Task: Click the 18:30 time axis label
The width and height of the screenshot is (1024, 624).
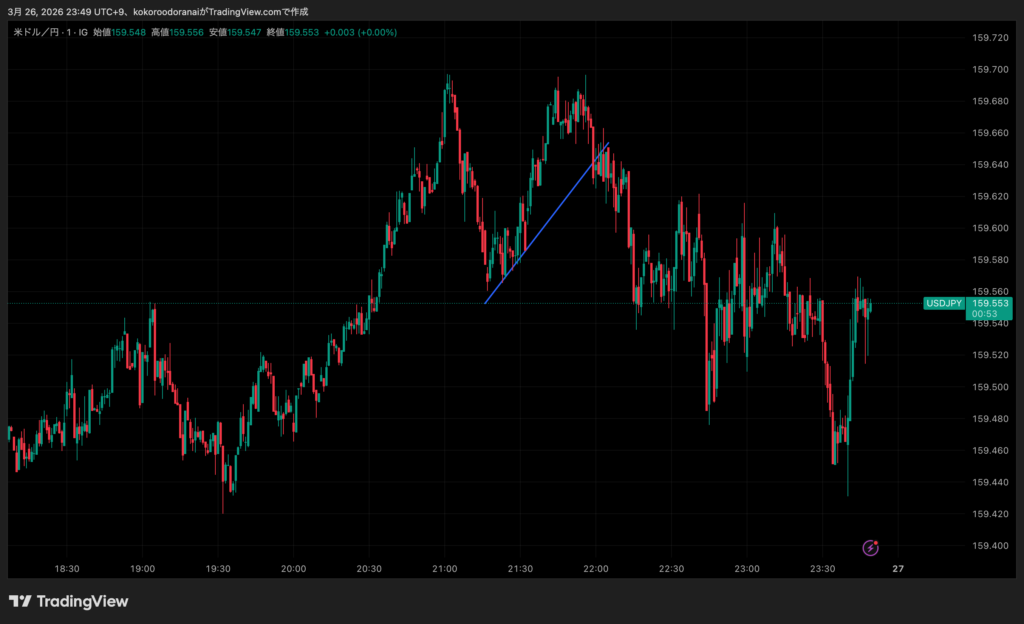Action: tap(67, 569)
